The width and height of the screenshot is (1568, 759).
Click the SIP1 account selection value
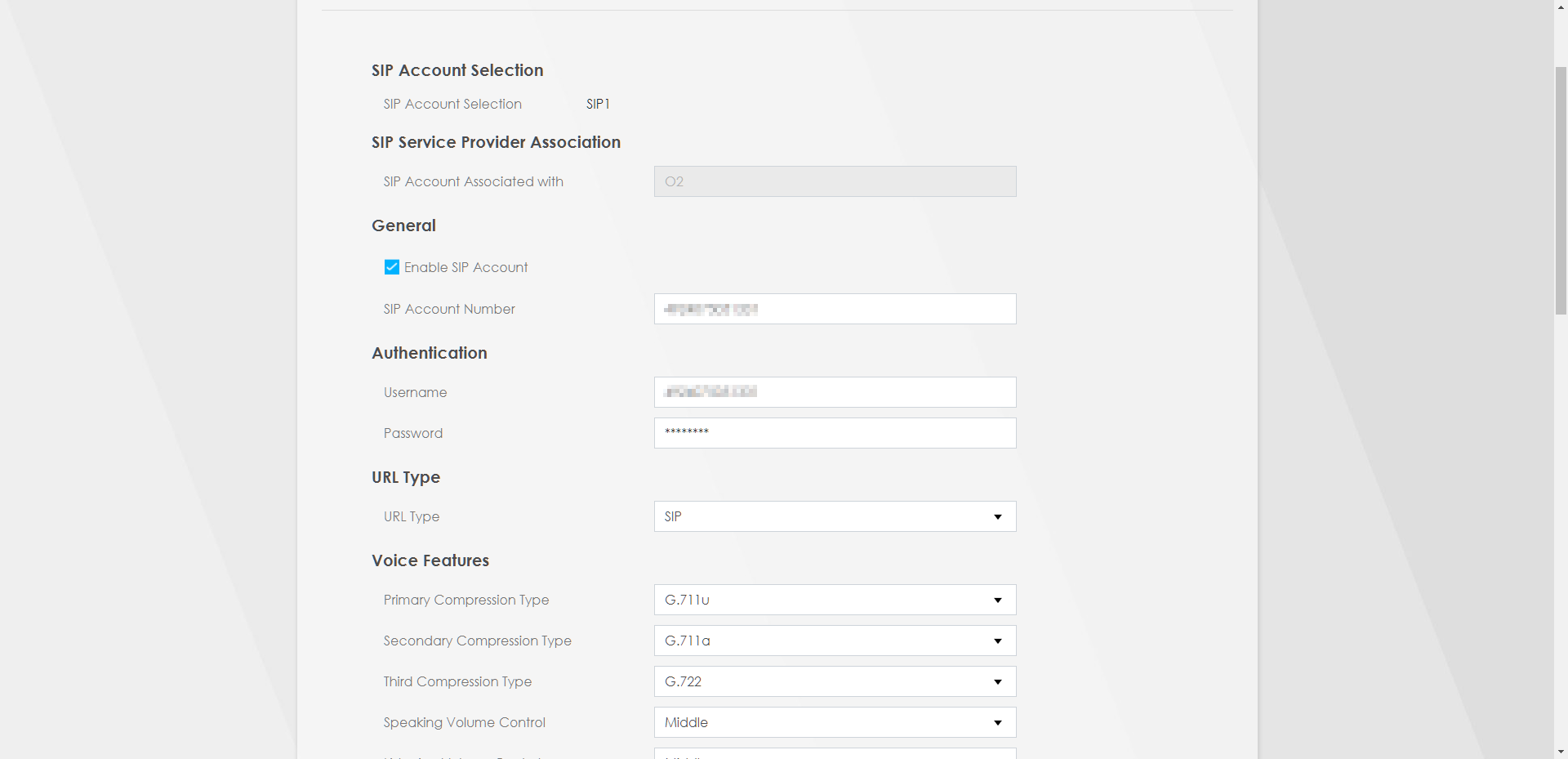(x=598, y=104)
